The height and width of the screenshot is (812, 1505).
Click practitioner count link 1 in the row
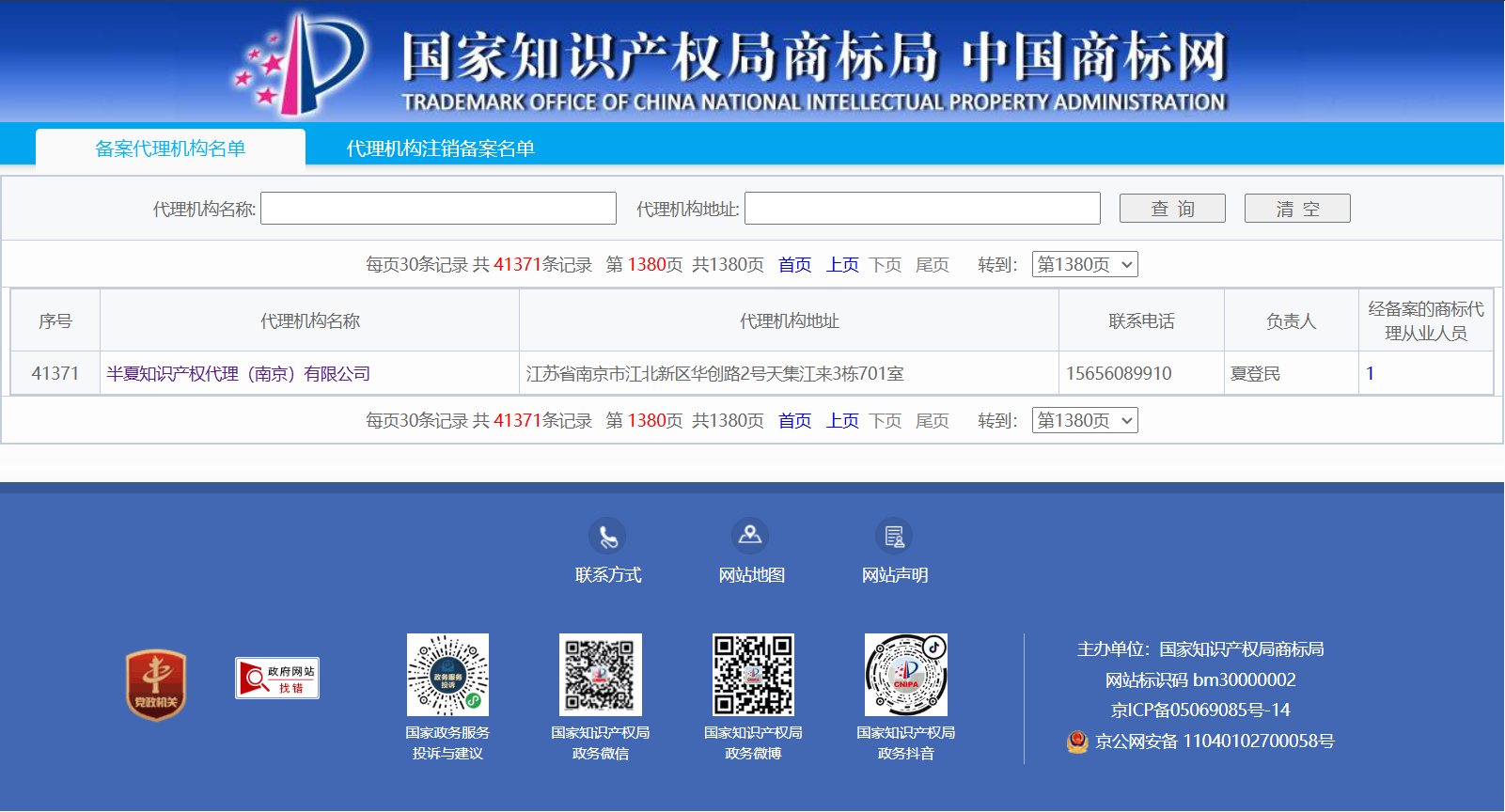pyautogui.click(x=1370, y=374)
